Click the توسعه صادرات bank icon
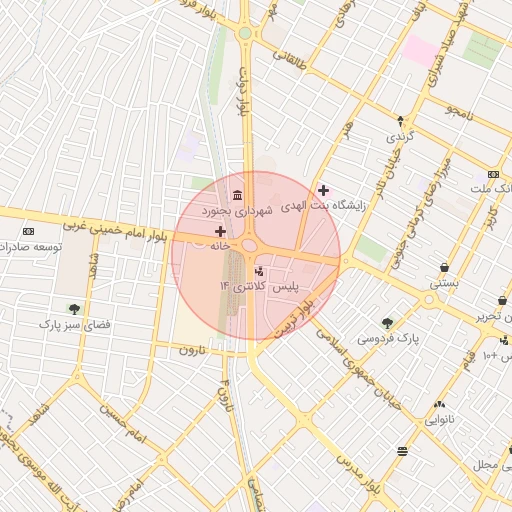Viewport: 512px width, 512px height. (28, 231)
